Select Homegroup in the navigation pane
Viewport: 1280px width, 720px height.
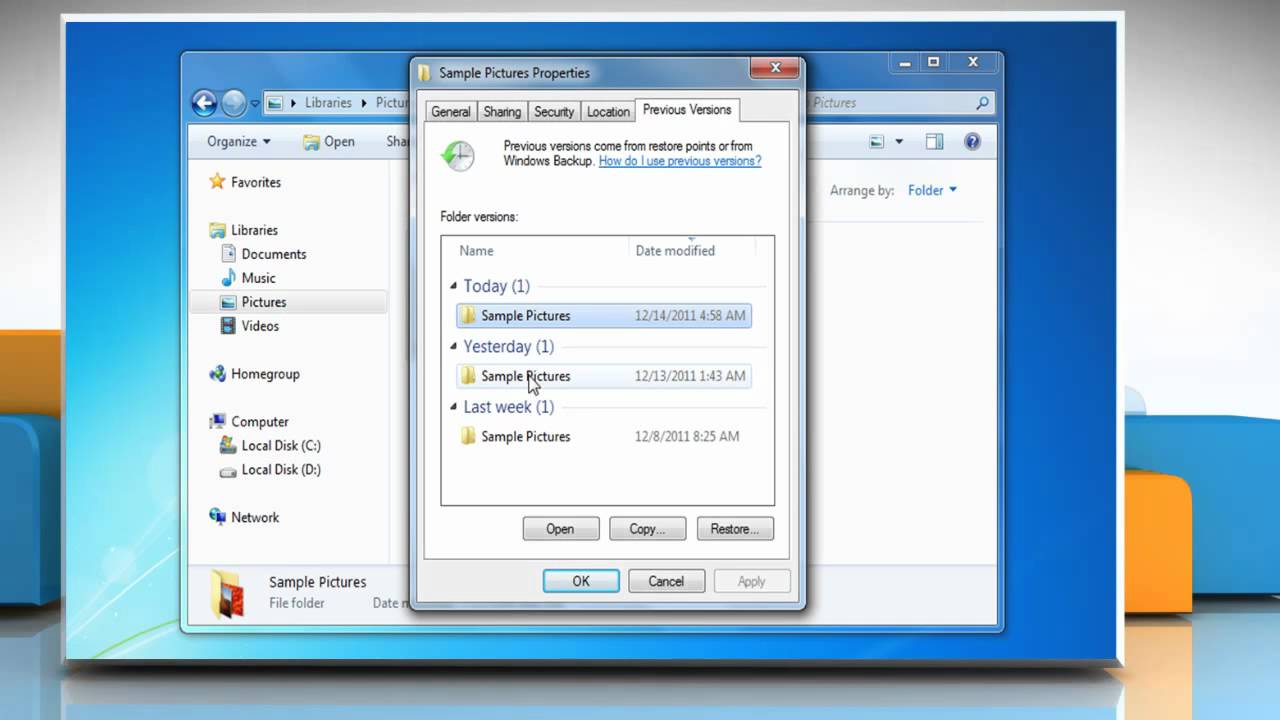pyautogui.click(x=265, y=374)
